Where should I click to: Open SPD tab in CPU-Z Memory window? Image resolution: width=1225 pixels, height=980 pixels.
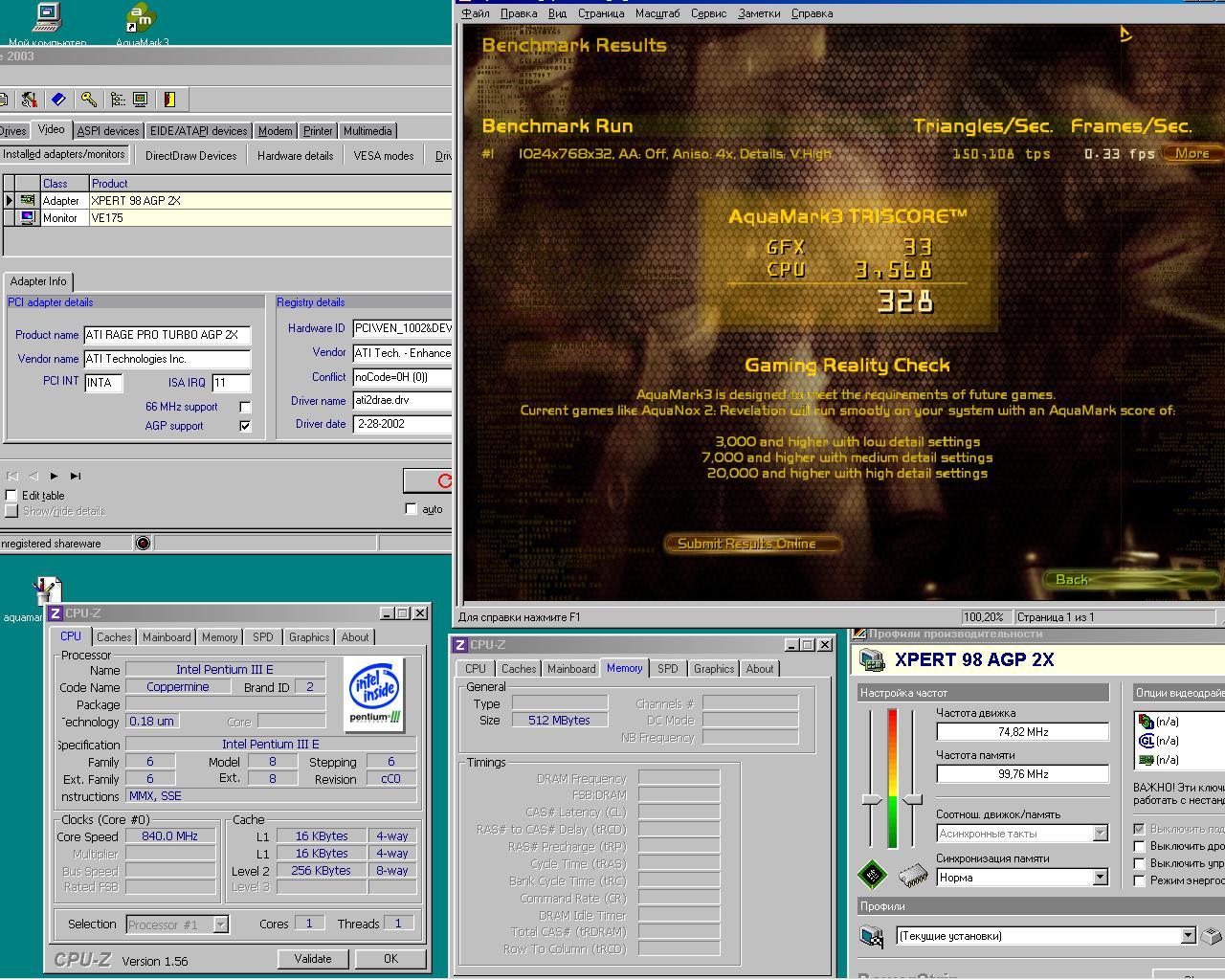(668, 669)
